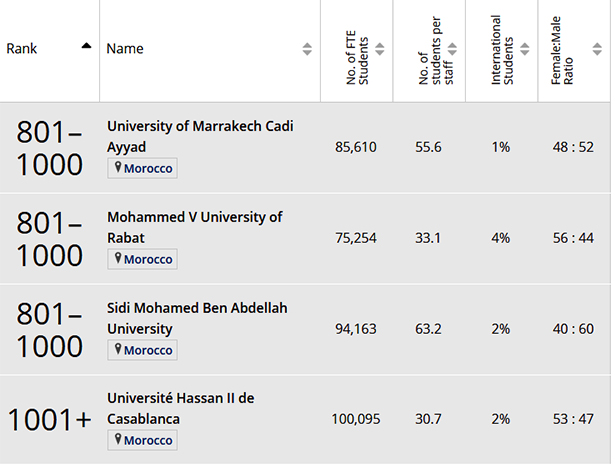The image size is (615, 468).
Task: Sort by students per staff arrows
Action: (x=453, y=49)
